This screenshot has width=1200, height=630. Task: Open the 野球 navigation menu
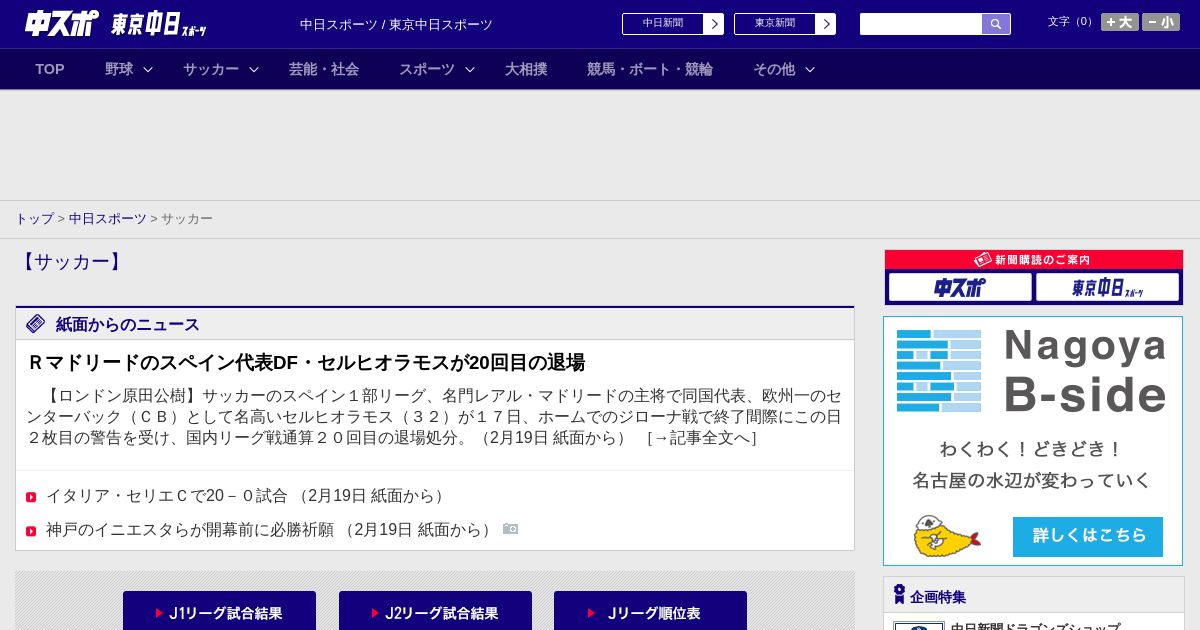click(x=119, y=69)
